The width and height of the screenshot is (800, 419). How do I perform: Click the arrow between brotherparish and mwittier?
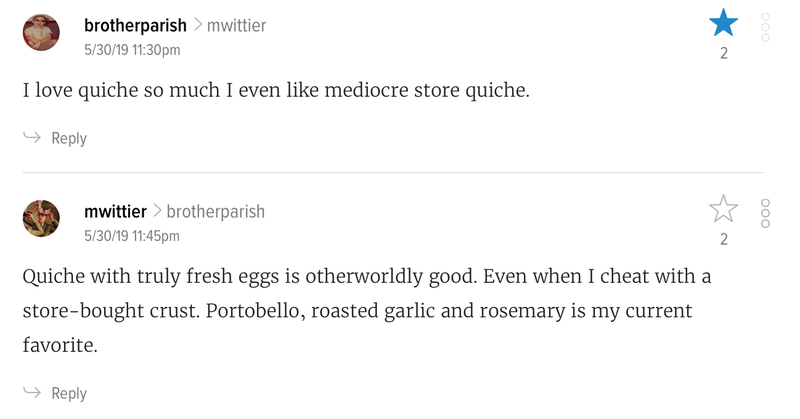[x=197, y=25]
